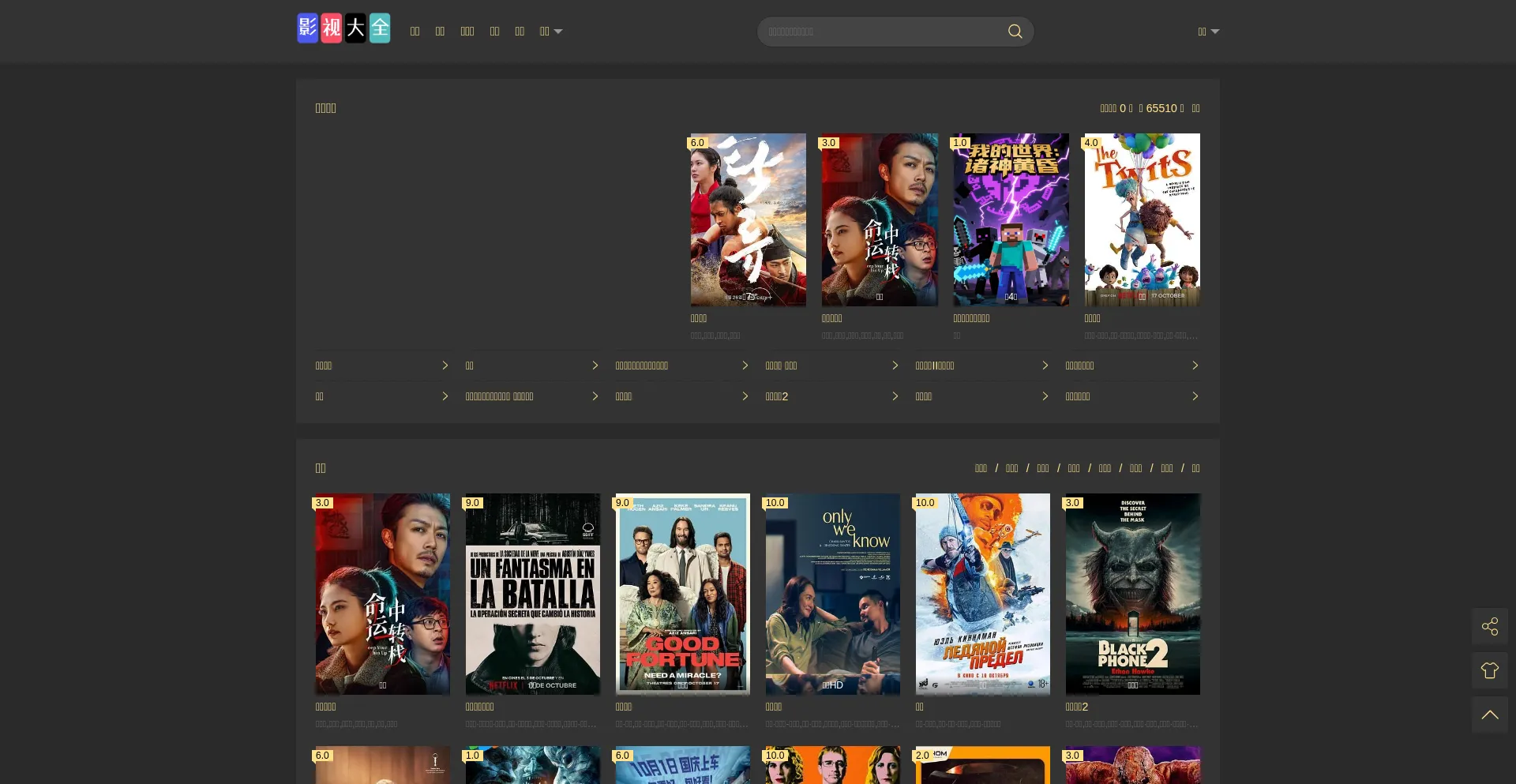Click the search magnifier icon
This screenshot has width=1516, height=784.
[1015, 32]
